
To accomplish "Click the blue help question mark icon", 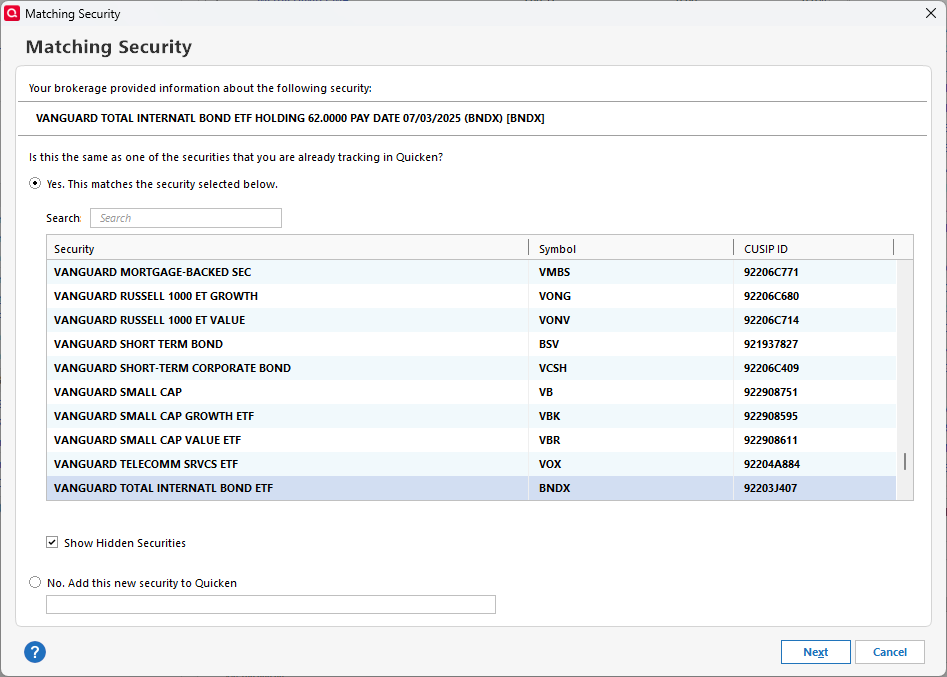I will [35, 652].
